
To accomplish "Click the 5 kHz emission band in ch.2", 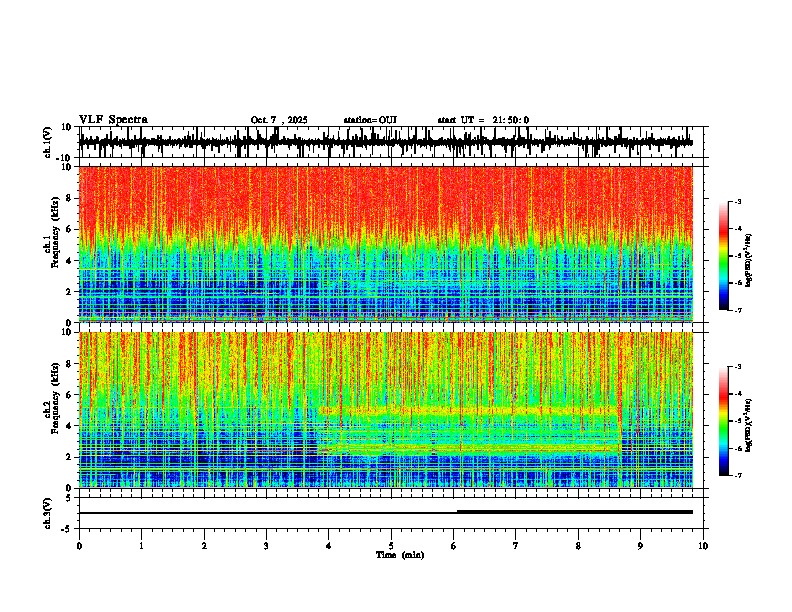I will coord(470,411).
